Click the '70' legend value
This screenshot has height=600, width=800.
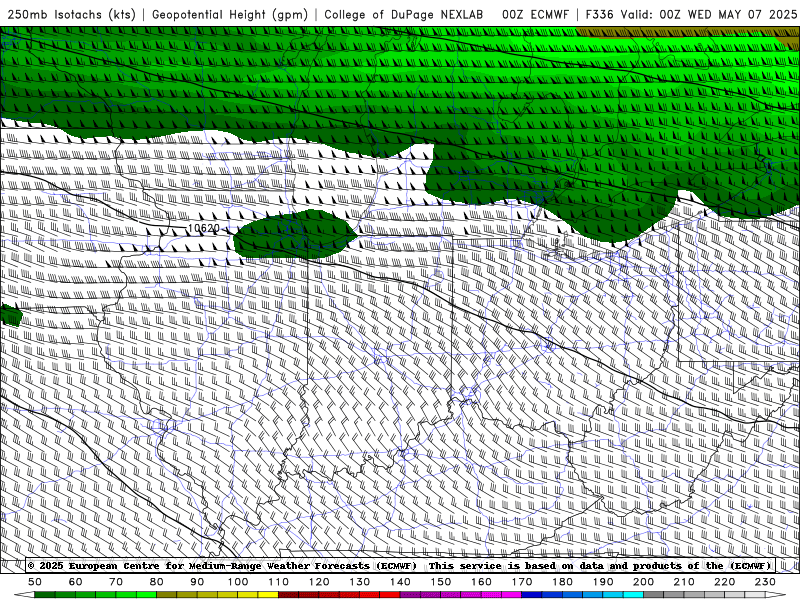click(x=116, y=582)
